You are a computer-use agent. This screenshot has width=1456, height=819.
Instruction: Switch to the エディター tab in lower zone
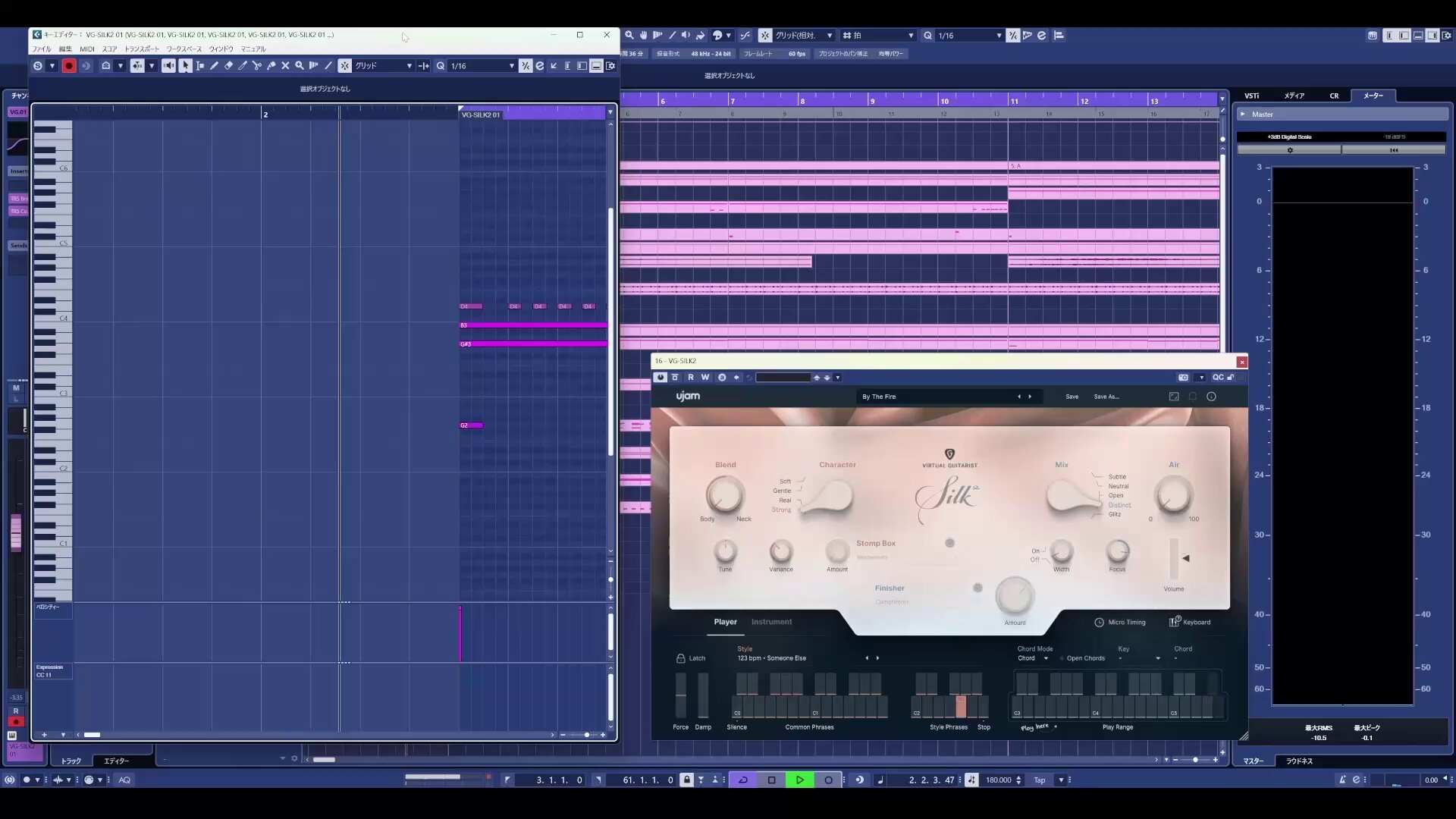click(x=116, y=761)
